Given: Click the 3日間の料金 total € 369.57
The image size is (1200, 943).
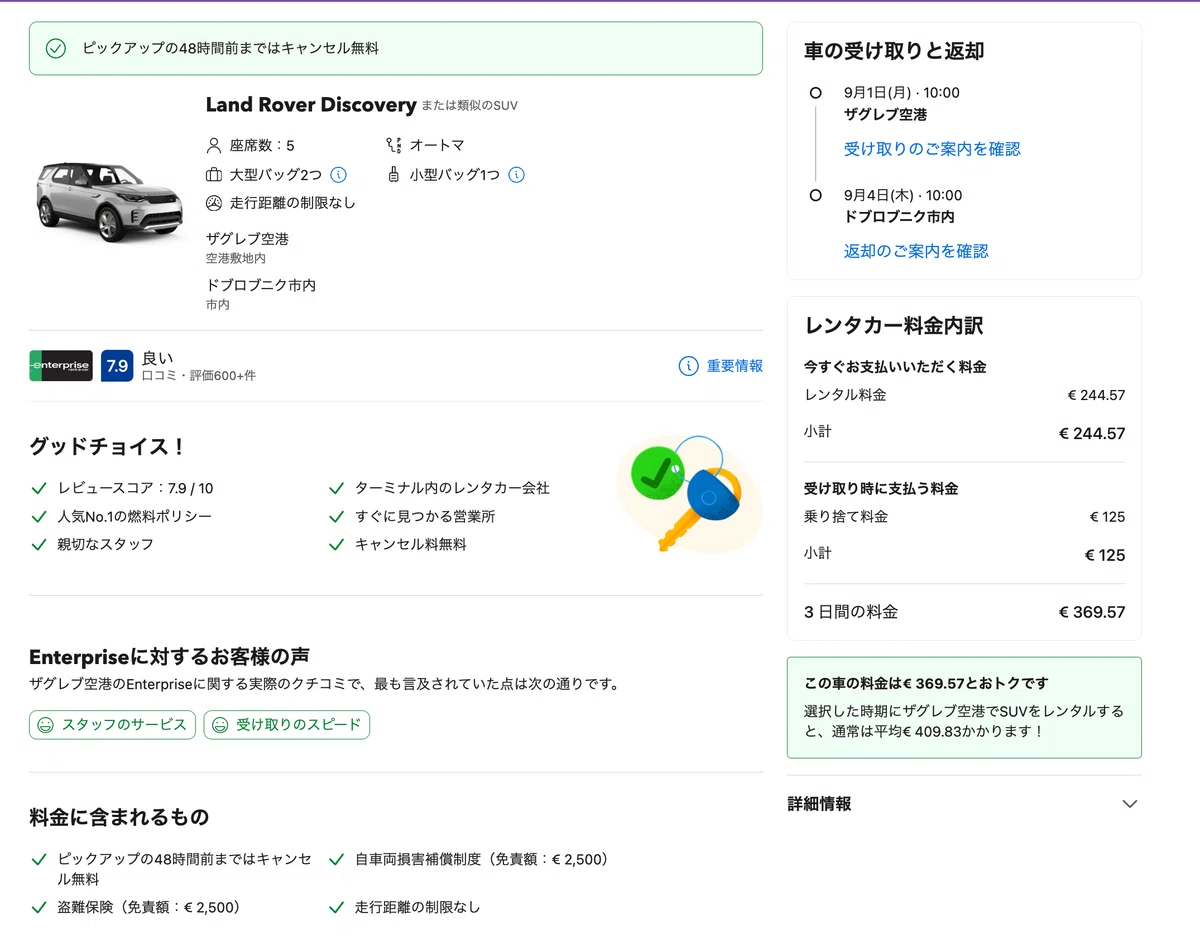Looking at the screenshot, I should (x=1092, y=612).
